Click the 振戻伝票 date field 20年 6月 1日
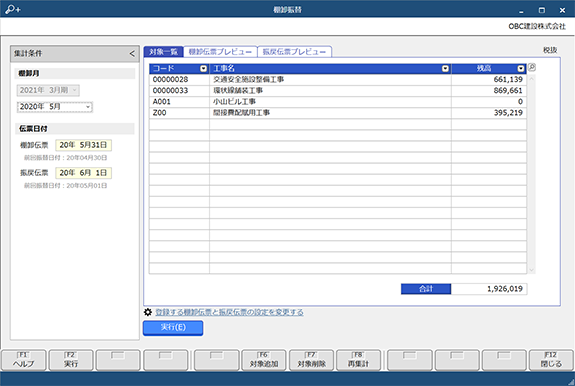This screenshot has width=575, height=386. (x=84, y=173)
